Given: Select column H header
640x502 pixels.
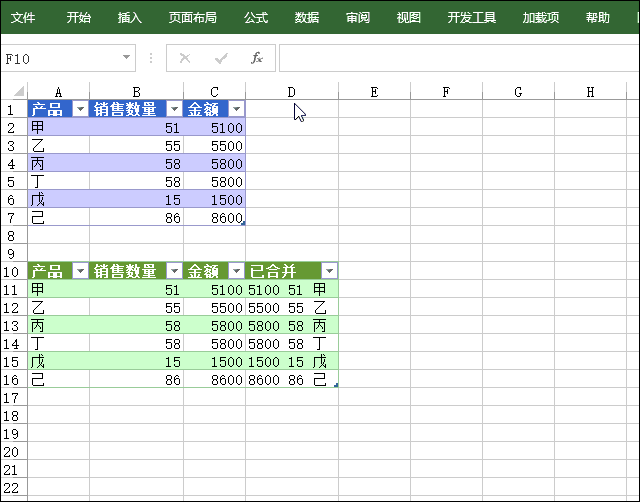Looking at the screenshot, I should [590, 92].
